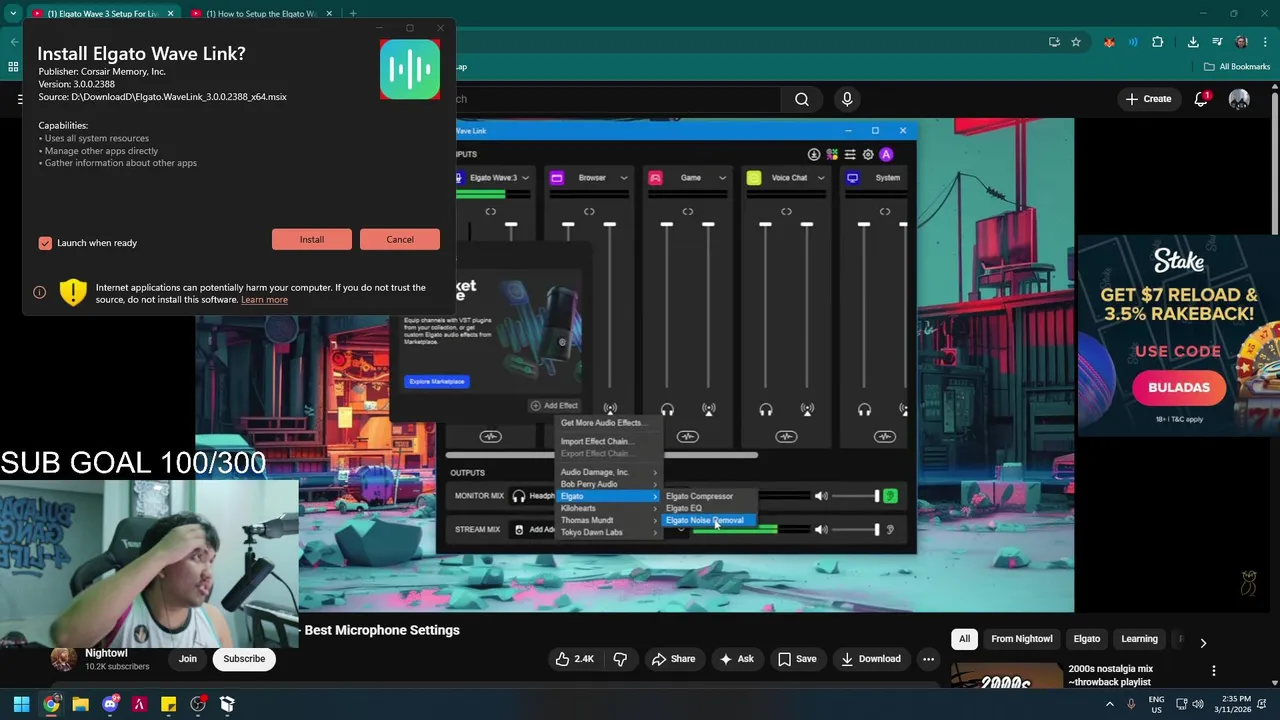Expand the Audio Damage, Inc. submenu

(x=609, y=472)
